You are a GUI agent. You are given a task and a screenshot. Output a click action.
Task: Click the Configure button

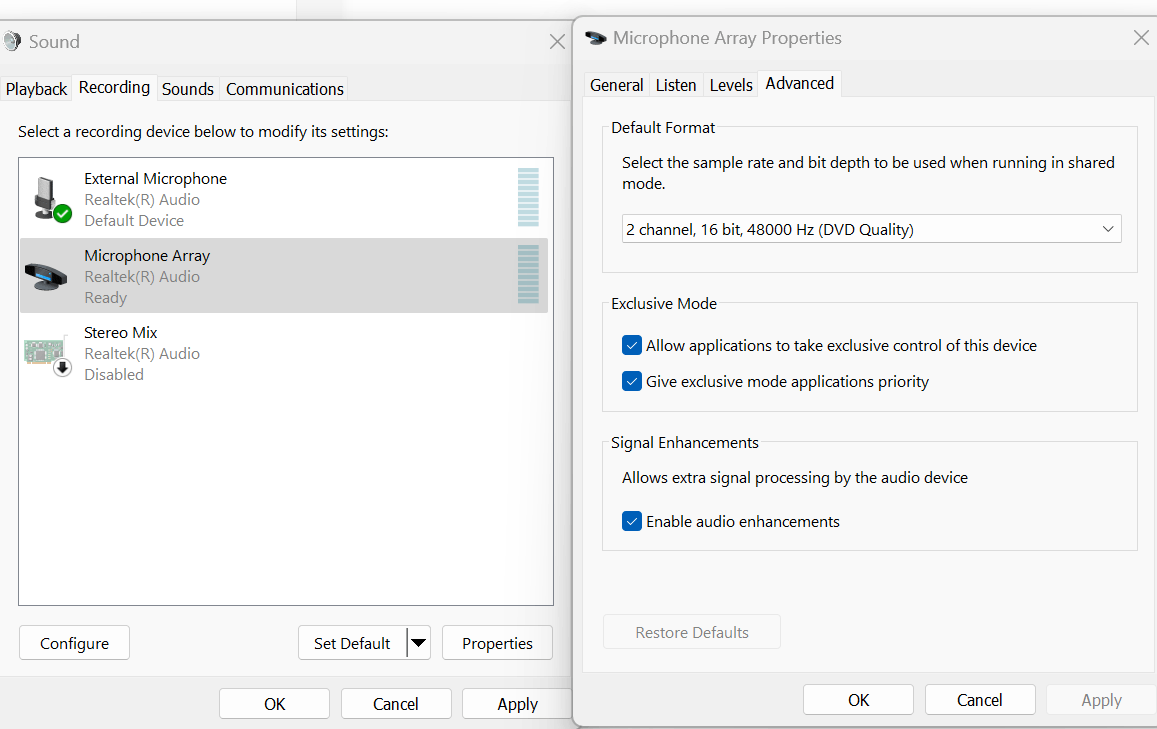point(75,643)
